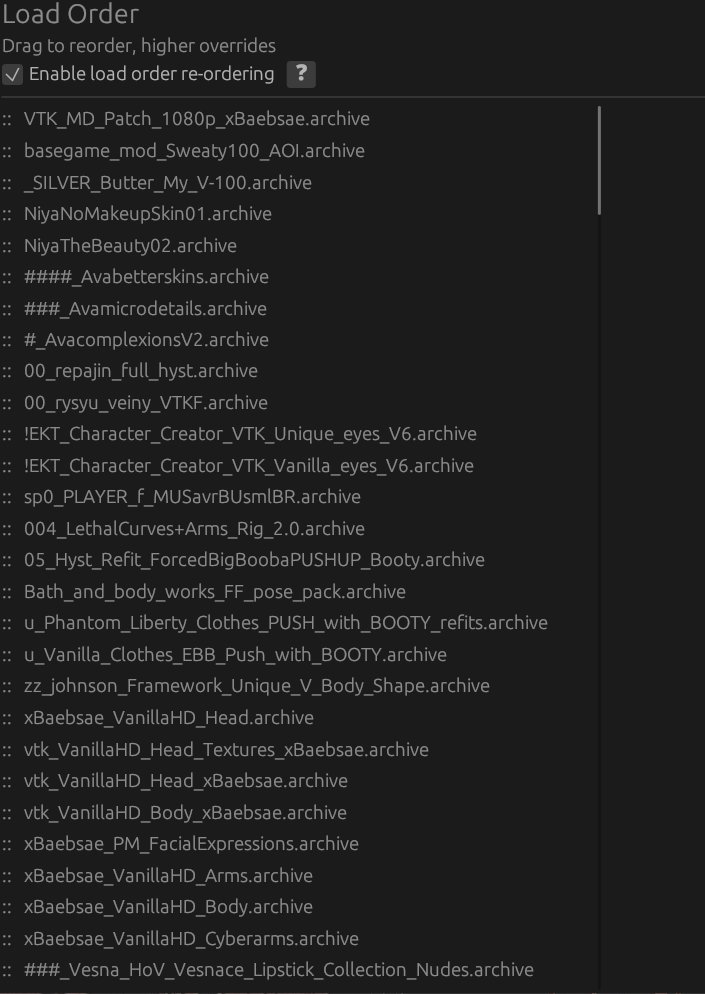
Task: Click drag handle for xBaebsae_VanillaHD_Head.archive
Action: [7, 718]
